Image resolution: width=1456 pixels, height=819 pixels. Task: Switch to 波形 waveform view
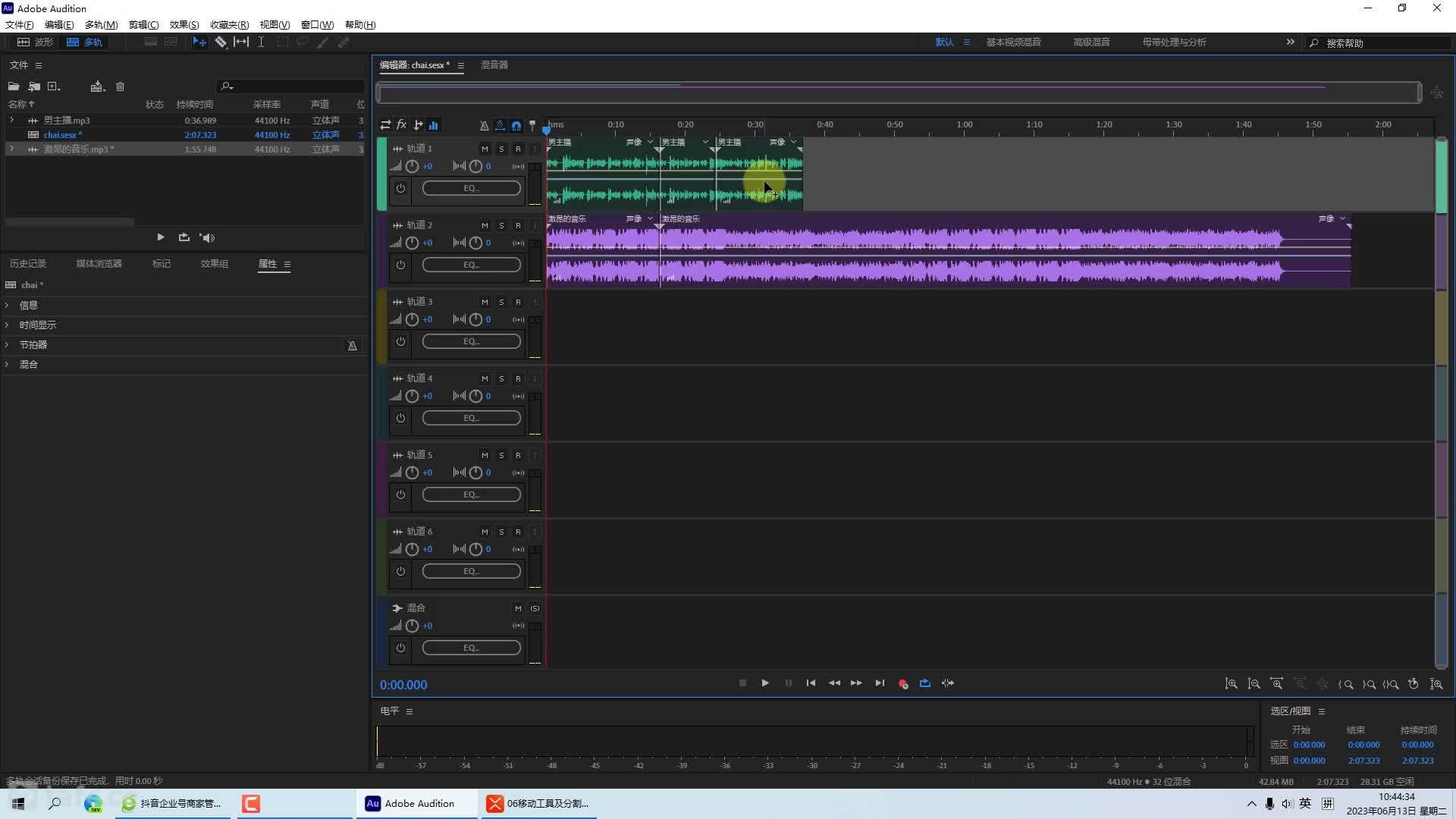click(x=35, y=42)
